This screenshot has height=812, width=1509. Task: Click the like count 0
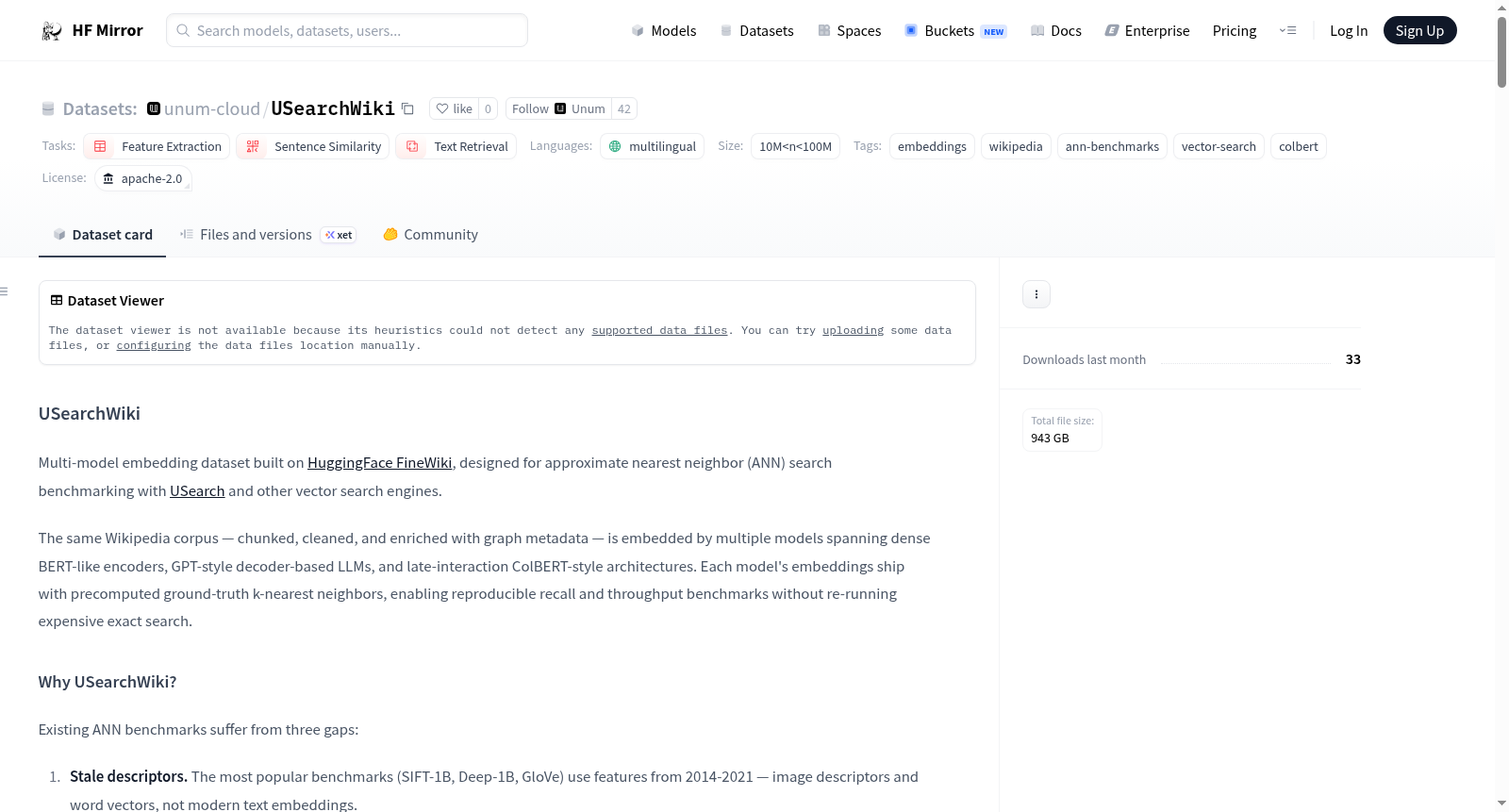pyautogui.click(x=488, y=108)
